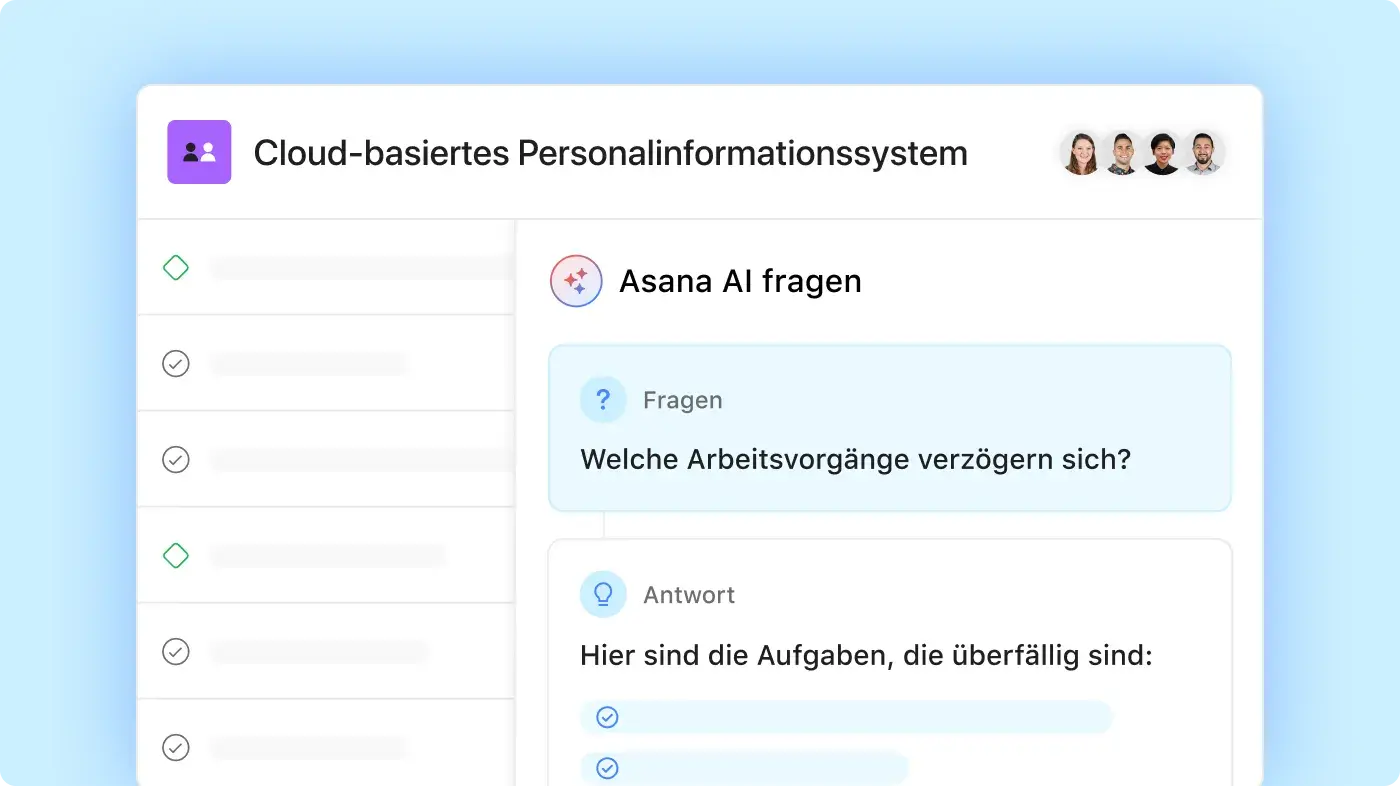The height and width of the screenshot is (786, 1400).
Task: Open the first avatar, woman with red hair
Action: pyautogui.click(x=1081, y=153)
